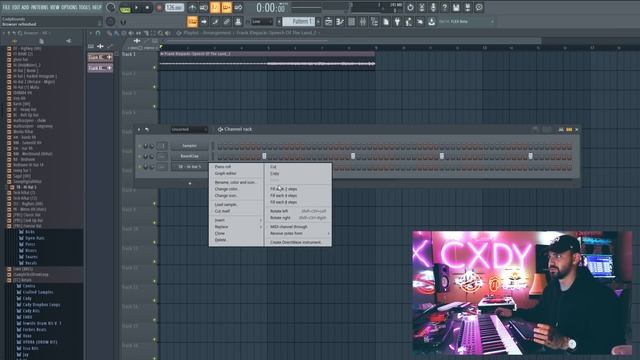The image size is (640, 360).
Task: Select Open Hats folder in the browser
Action: (x=35, y=238)
